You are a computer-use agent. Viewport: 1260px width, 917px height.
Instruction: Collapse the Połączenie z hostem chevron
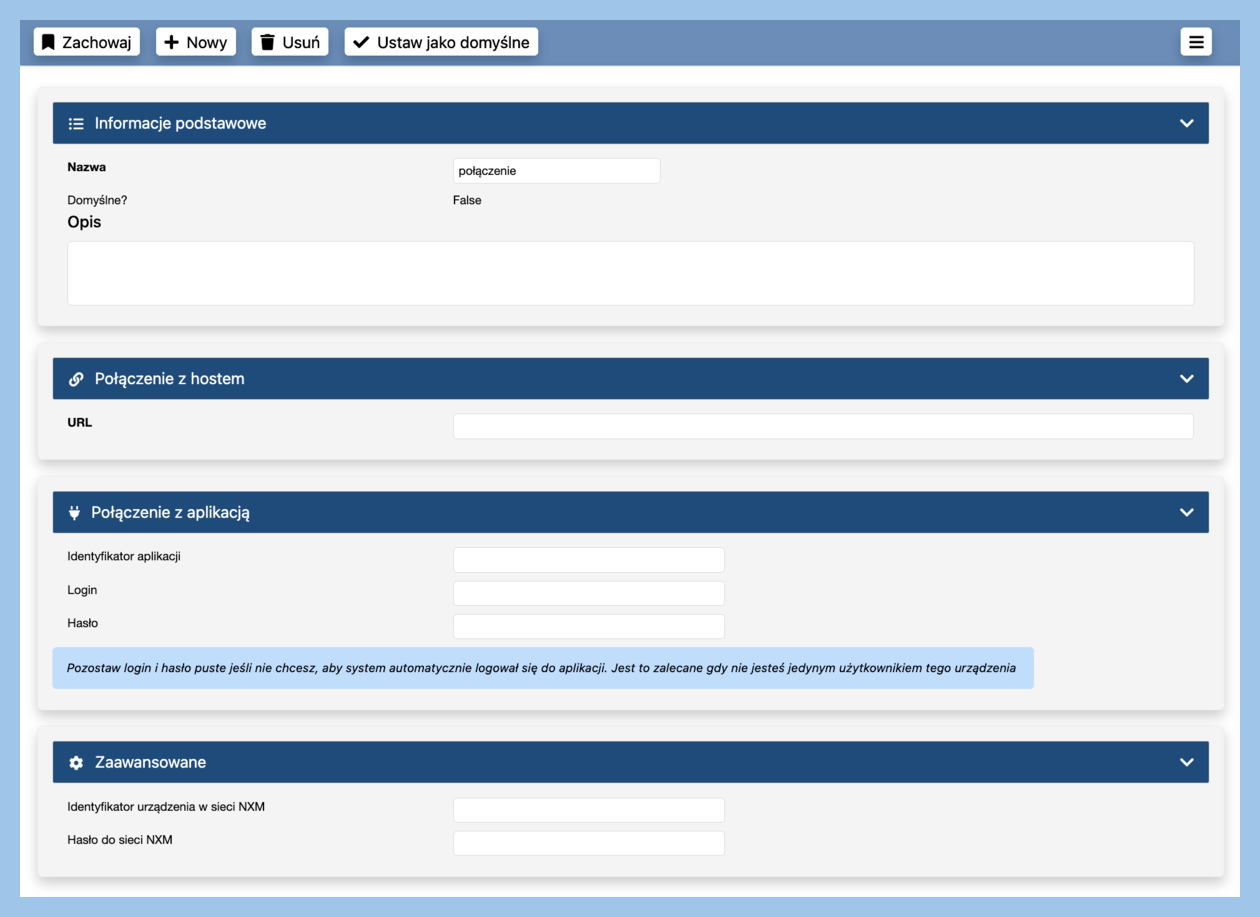(x=1186, y=379)
